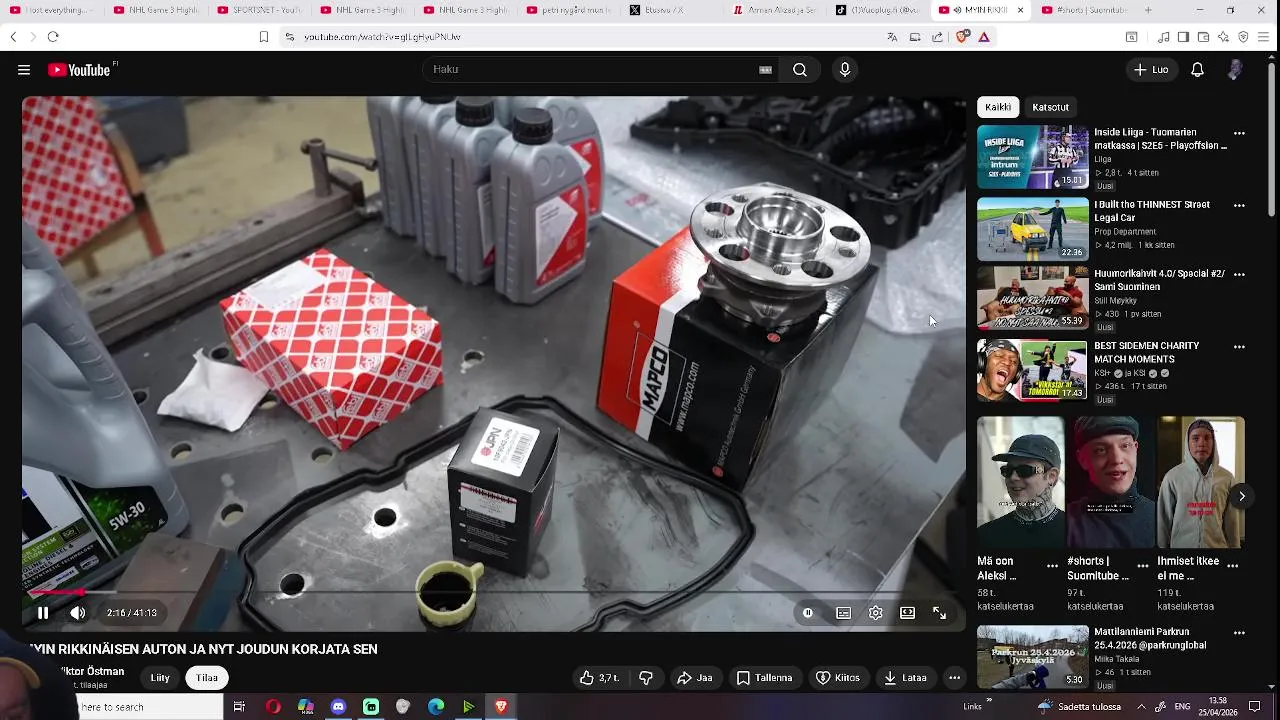Viewport: 1280px width, 720px height.
Task: Open the Viktor Östman channel link
Action: (x=92, y=672)
